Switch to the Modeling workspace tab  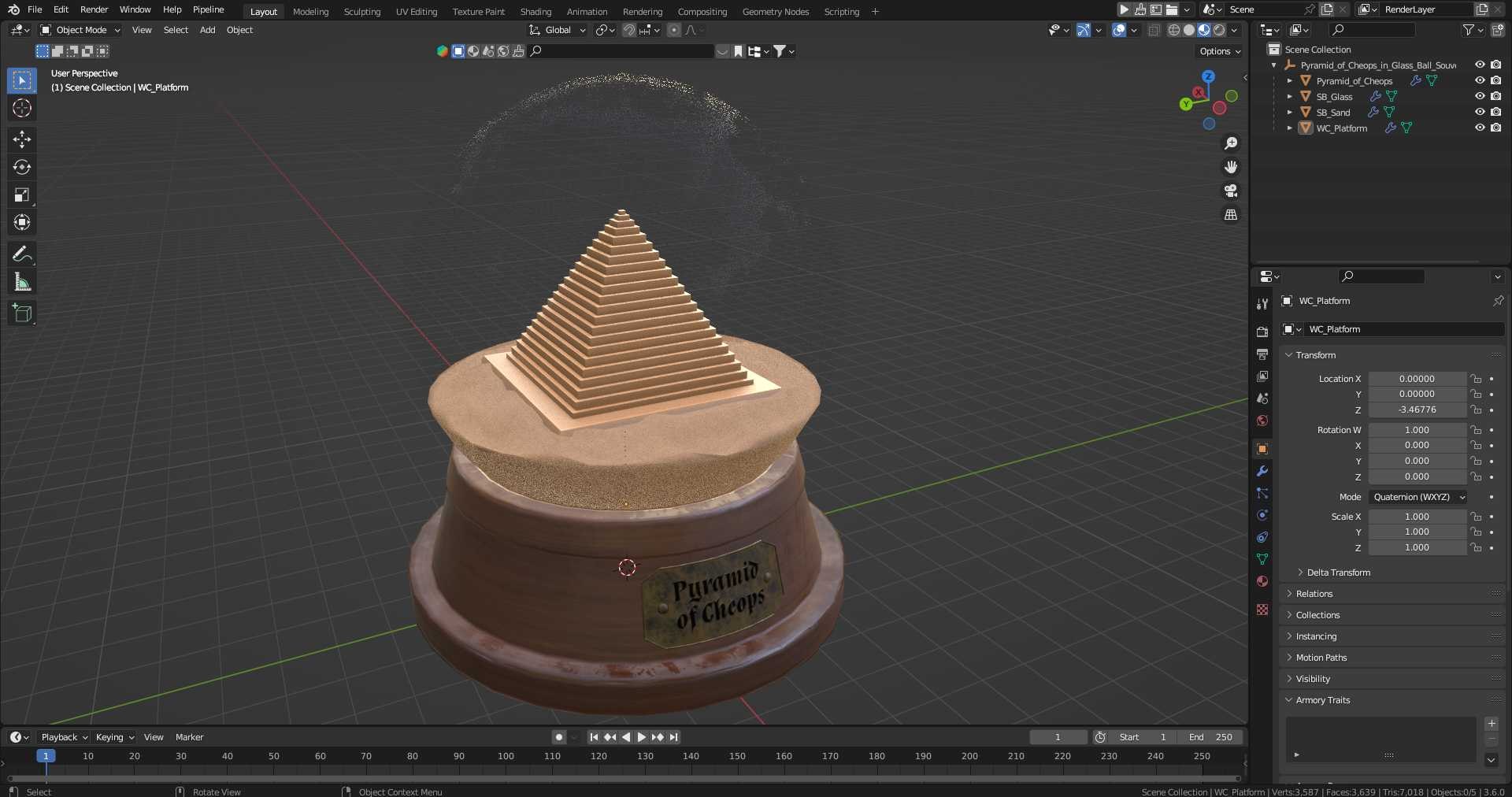310,12
